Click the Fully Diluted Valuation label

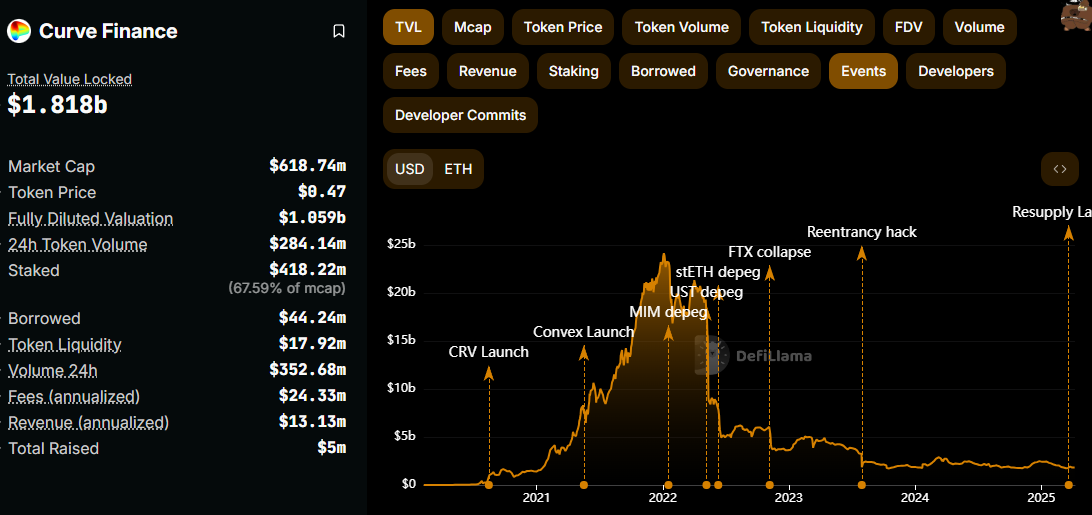(91, 219)
